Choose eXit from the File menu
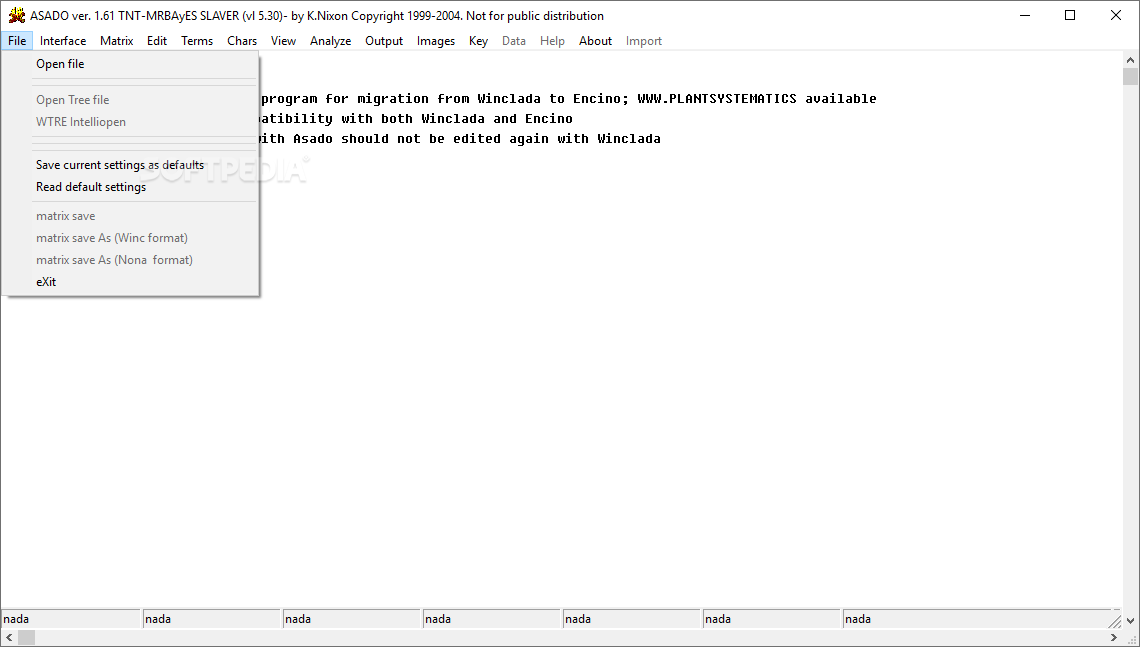 coord(130,281)
